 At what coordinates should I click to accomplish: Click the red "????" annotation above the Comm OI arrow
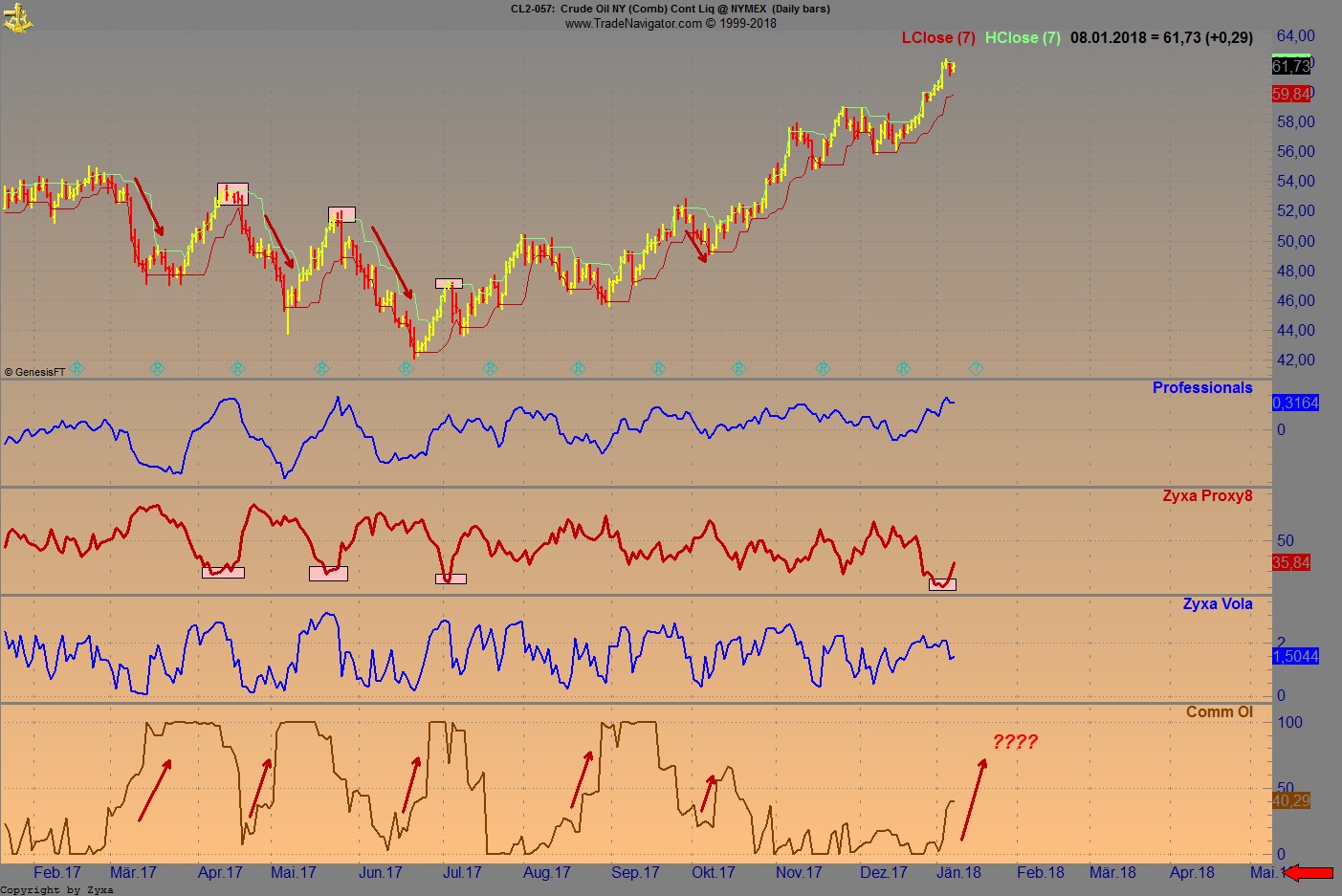pos(1018,742)
